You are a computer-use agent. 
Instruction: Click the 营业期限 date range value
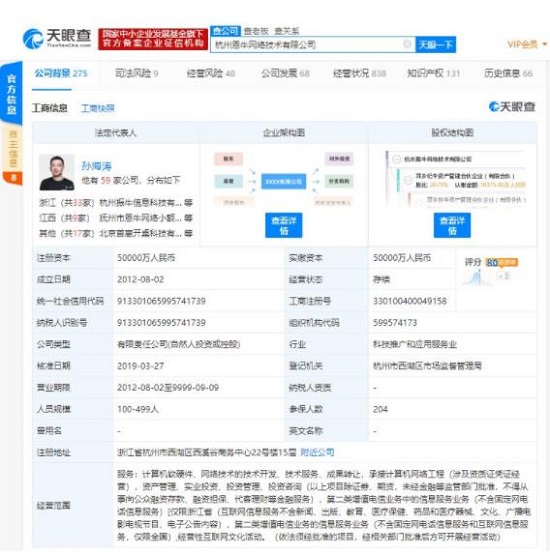tap(168, 388)
